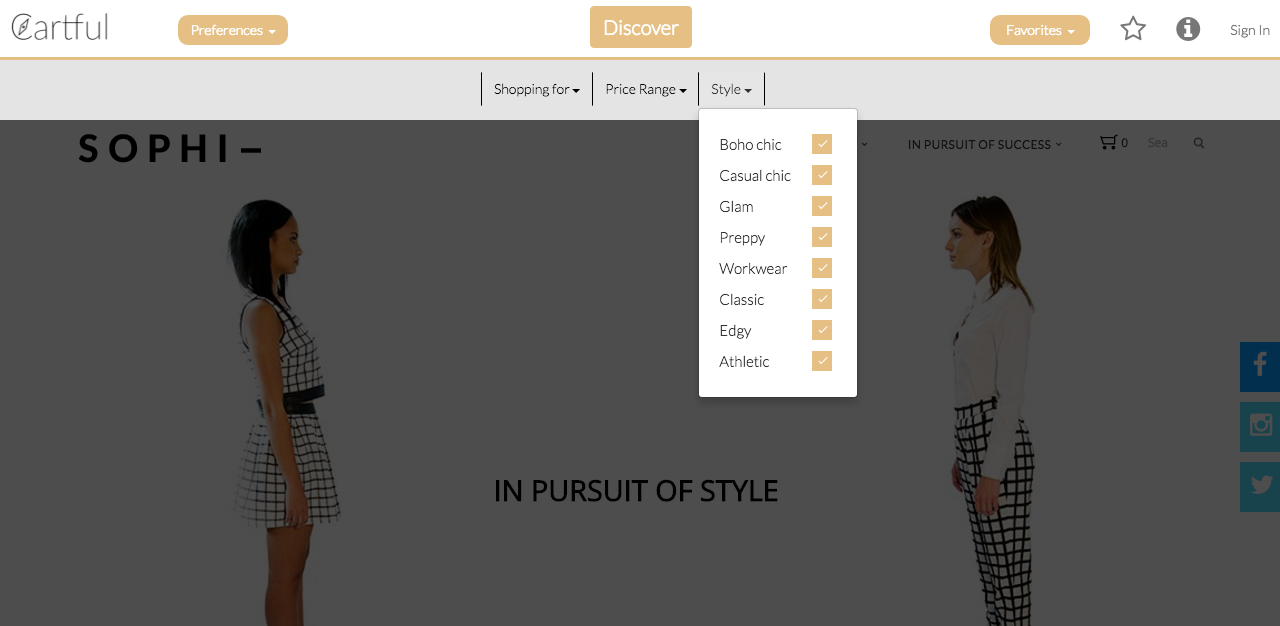Expand the Shopping for dropdown
The image size is (1280, 626).
pyautogui.click(x=537, y=89)
